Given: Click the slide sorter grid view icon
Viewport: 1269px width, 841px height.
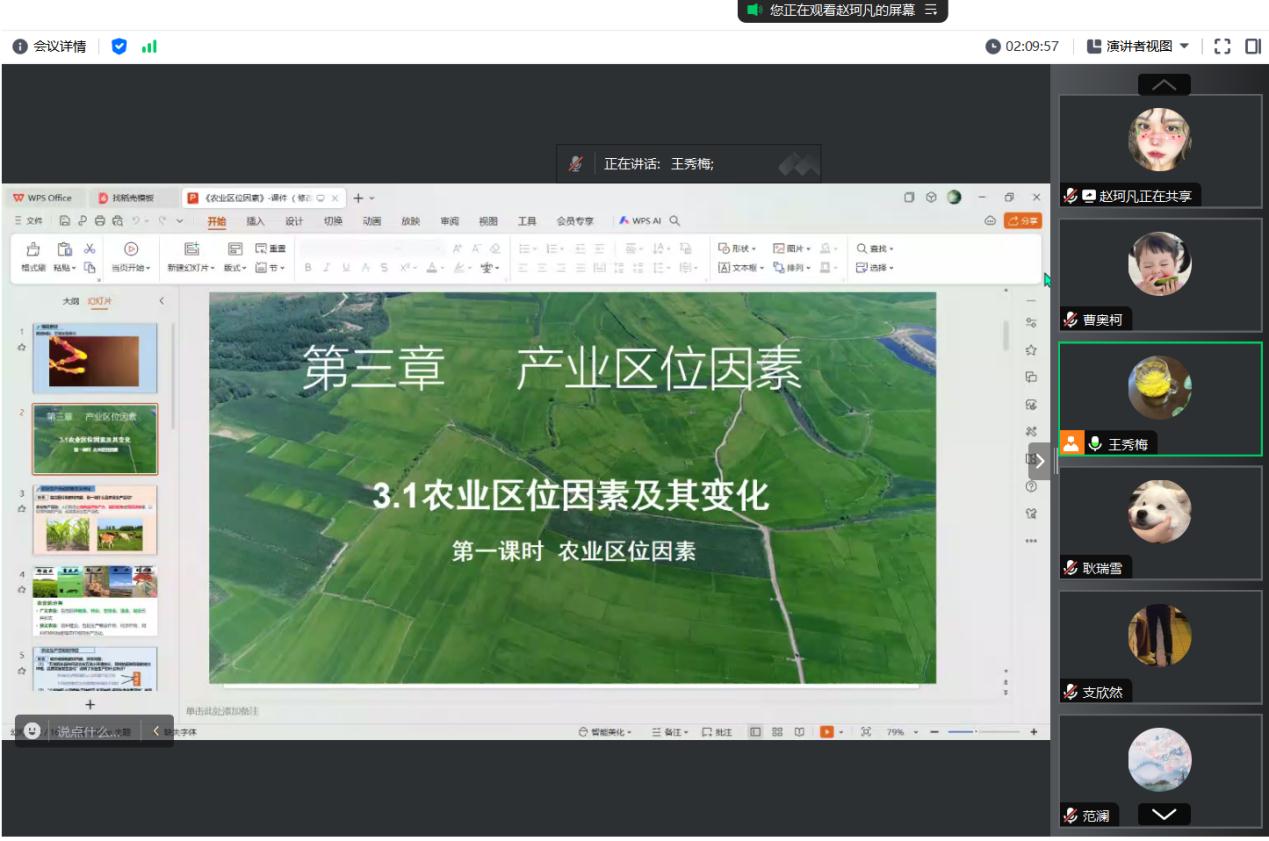Looking at the screenshot, I should coord(777,732).
